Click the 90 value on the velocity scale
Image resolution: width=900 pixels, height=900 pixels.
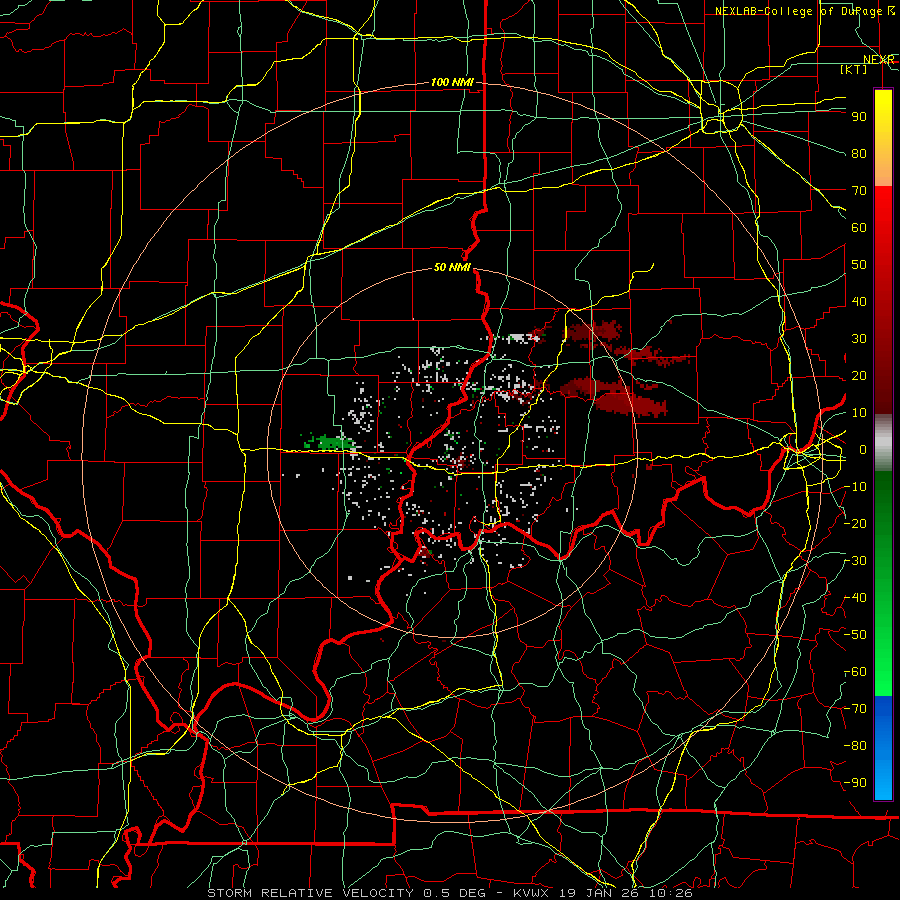click(859, 117)
